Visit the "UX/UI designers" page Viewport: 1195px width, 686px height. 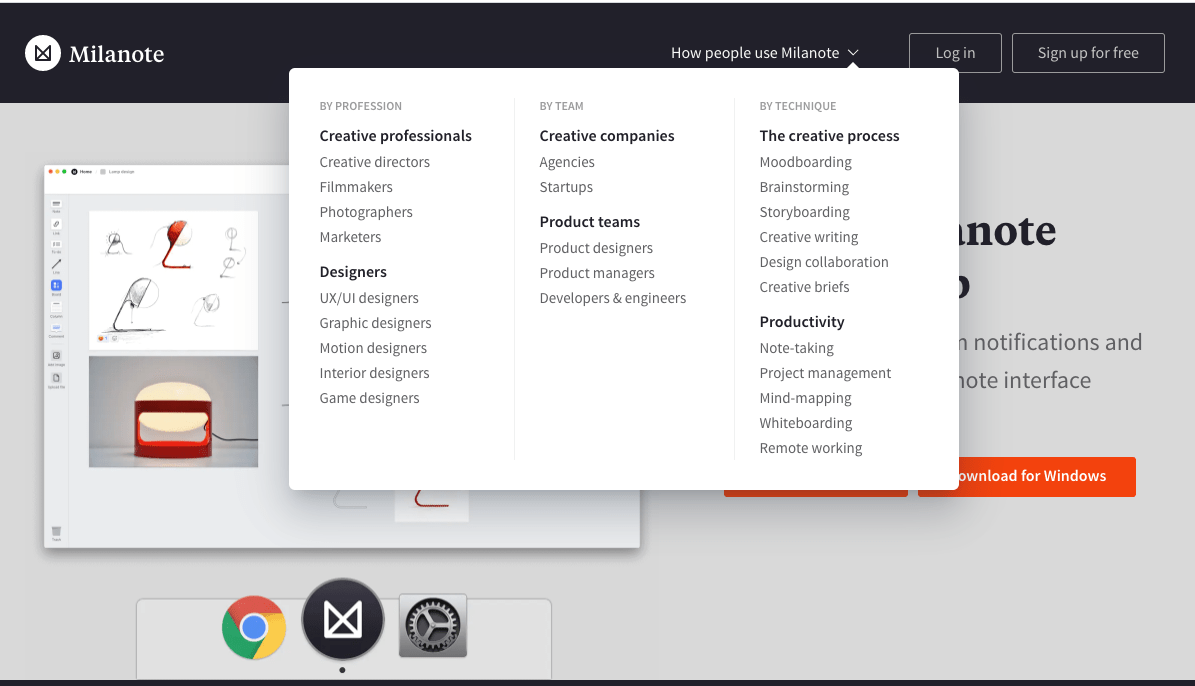tap(369, 297)
